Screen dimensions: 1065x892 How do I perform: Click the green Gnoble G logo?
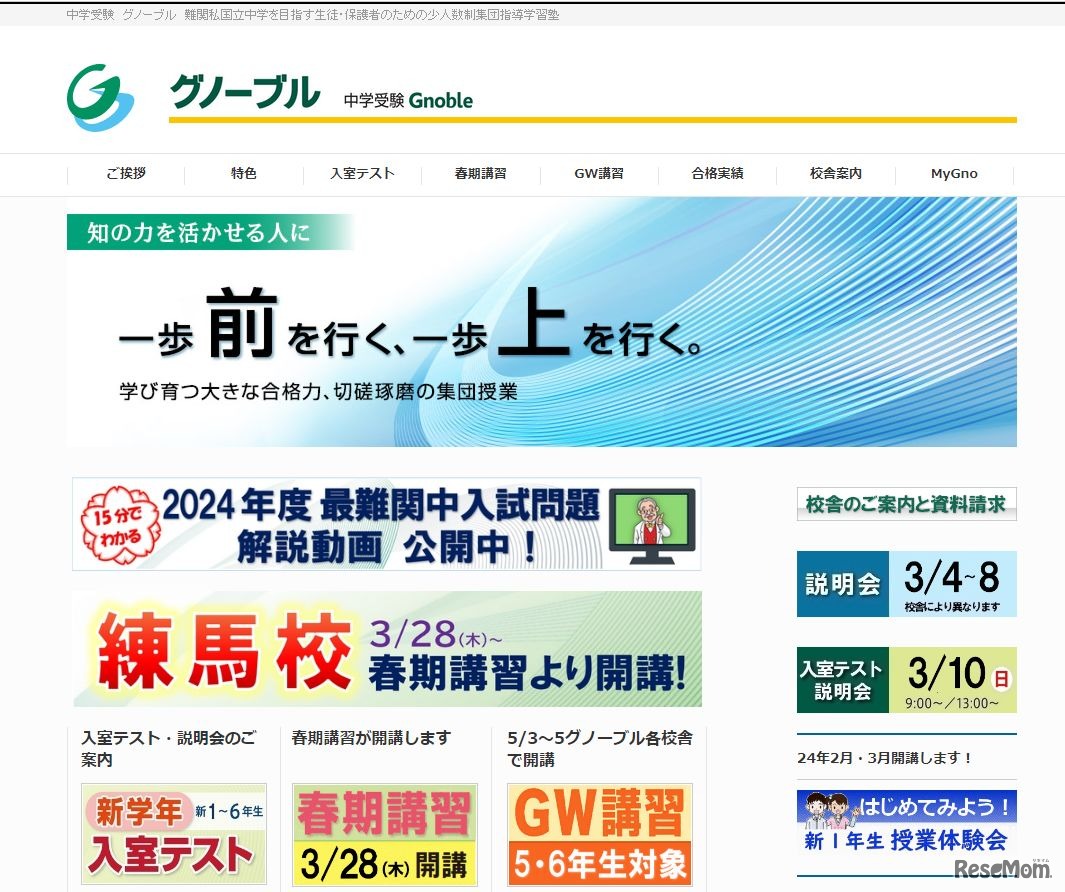[x=101, y=96]
